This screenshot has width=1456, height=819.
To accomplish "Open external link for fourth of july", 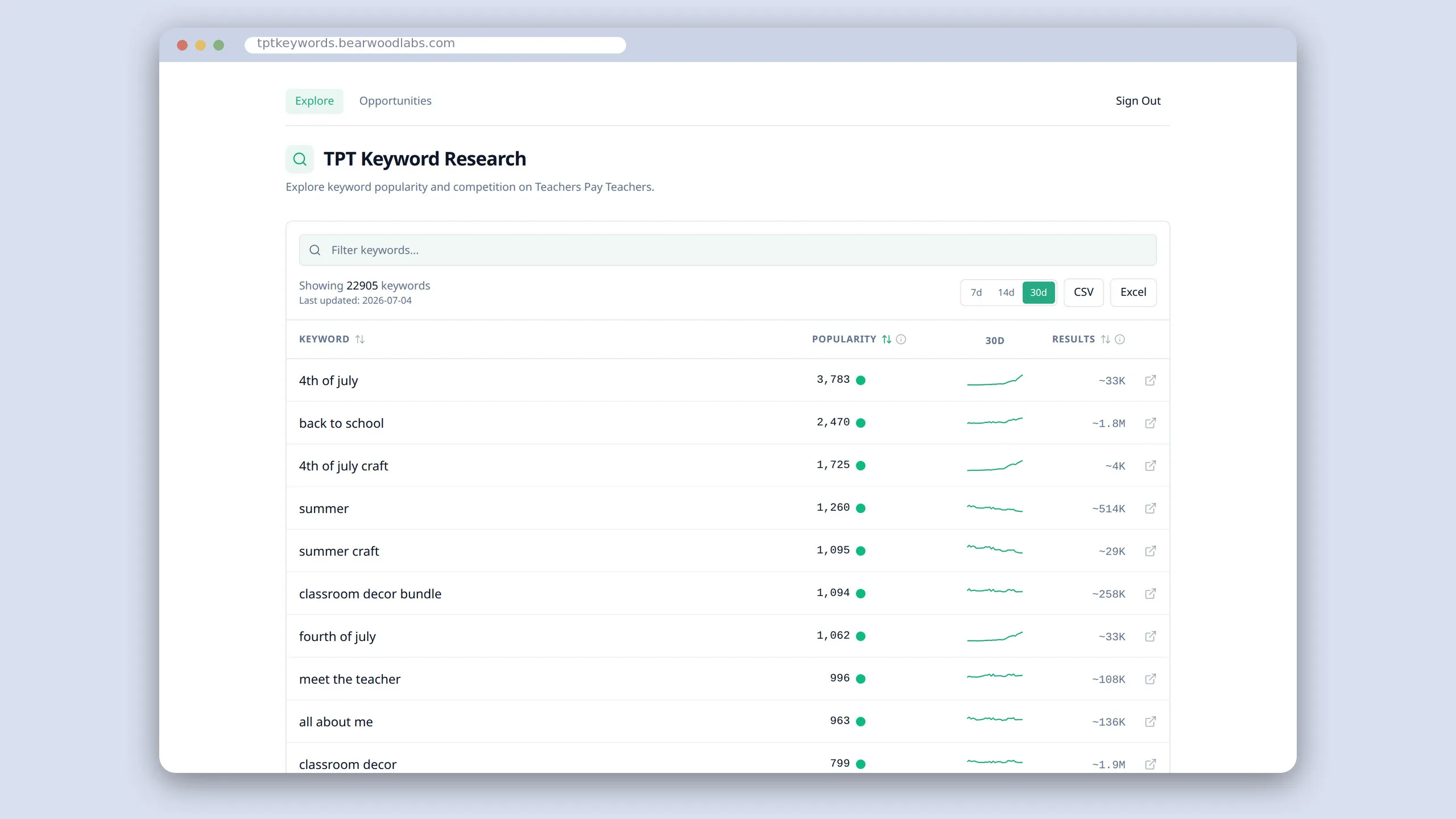I will point(1150,636).
